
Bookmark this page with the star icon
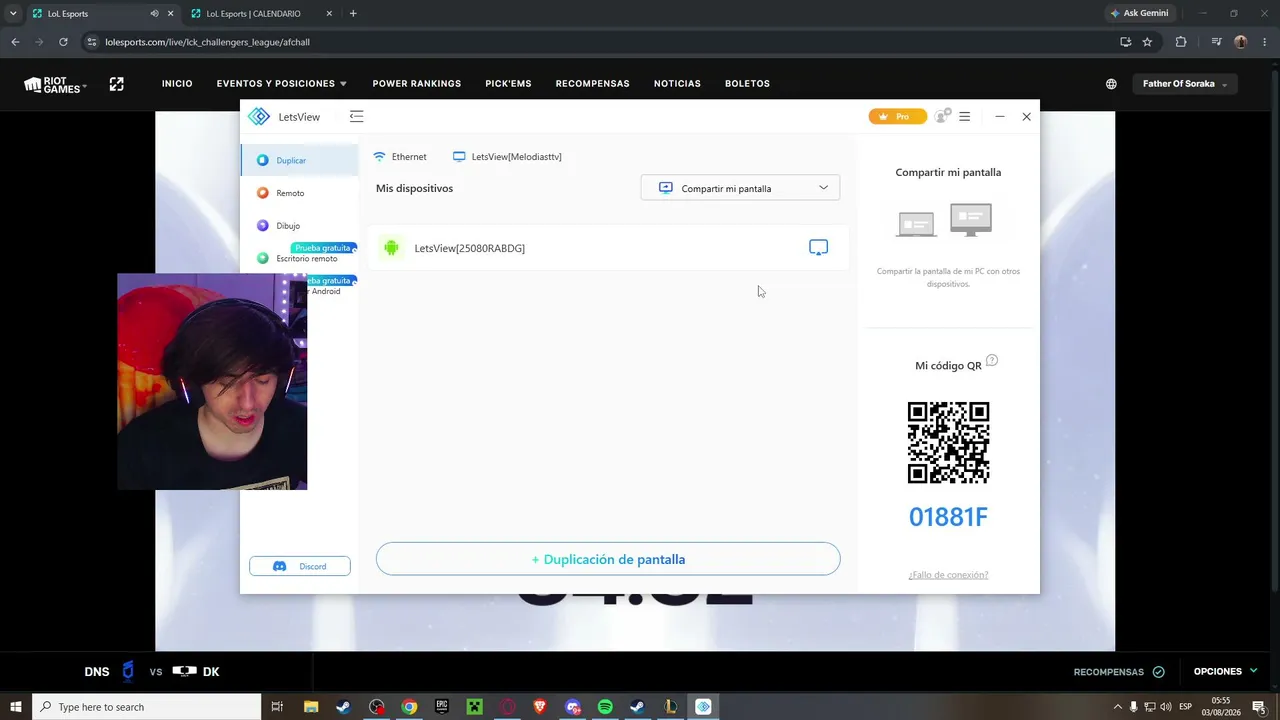pyautogui.click(x=1147, y=42)
